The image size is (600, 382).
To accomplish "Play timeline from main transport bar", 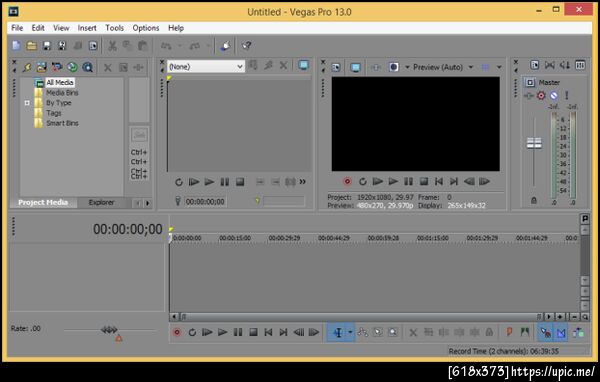I will pos(222,332).
